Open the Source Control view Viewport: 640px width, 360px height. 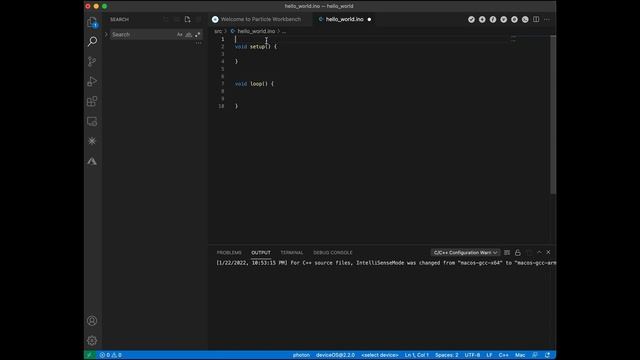point(92,61)
